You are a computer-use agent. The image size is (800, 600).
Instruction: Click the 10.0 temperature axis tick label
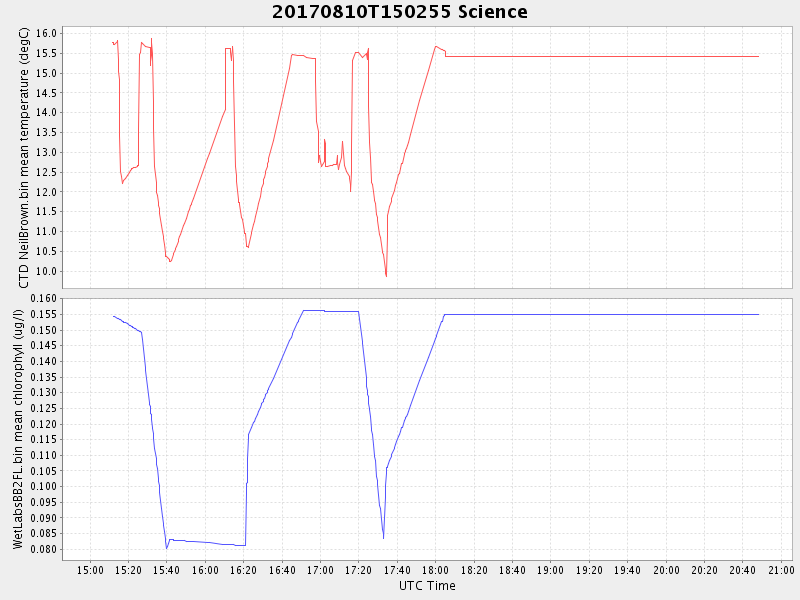coord(48,271)
